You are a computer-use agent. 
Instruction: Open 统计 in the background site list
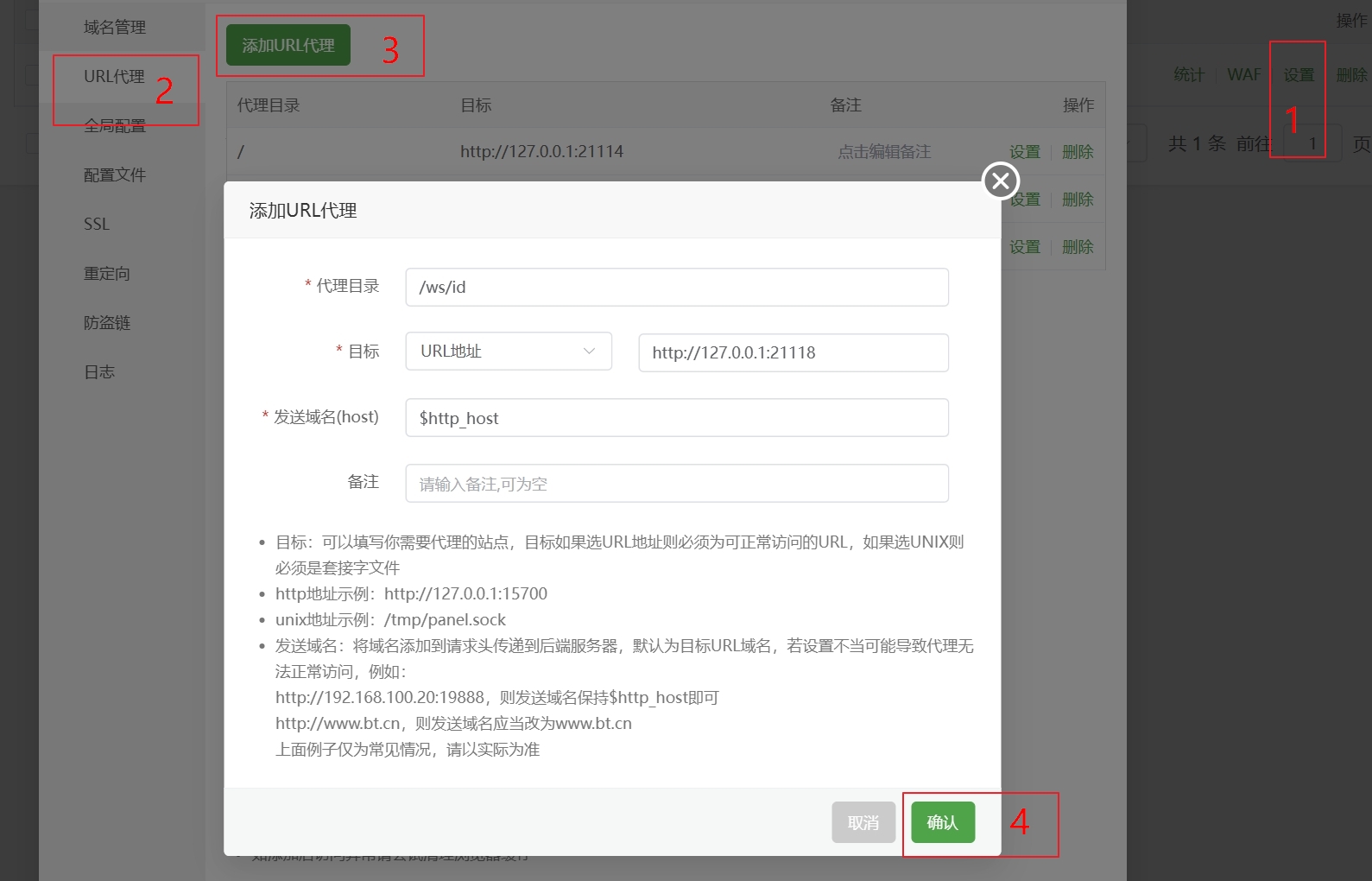pos(1189,75)
